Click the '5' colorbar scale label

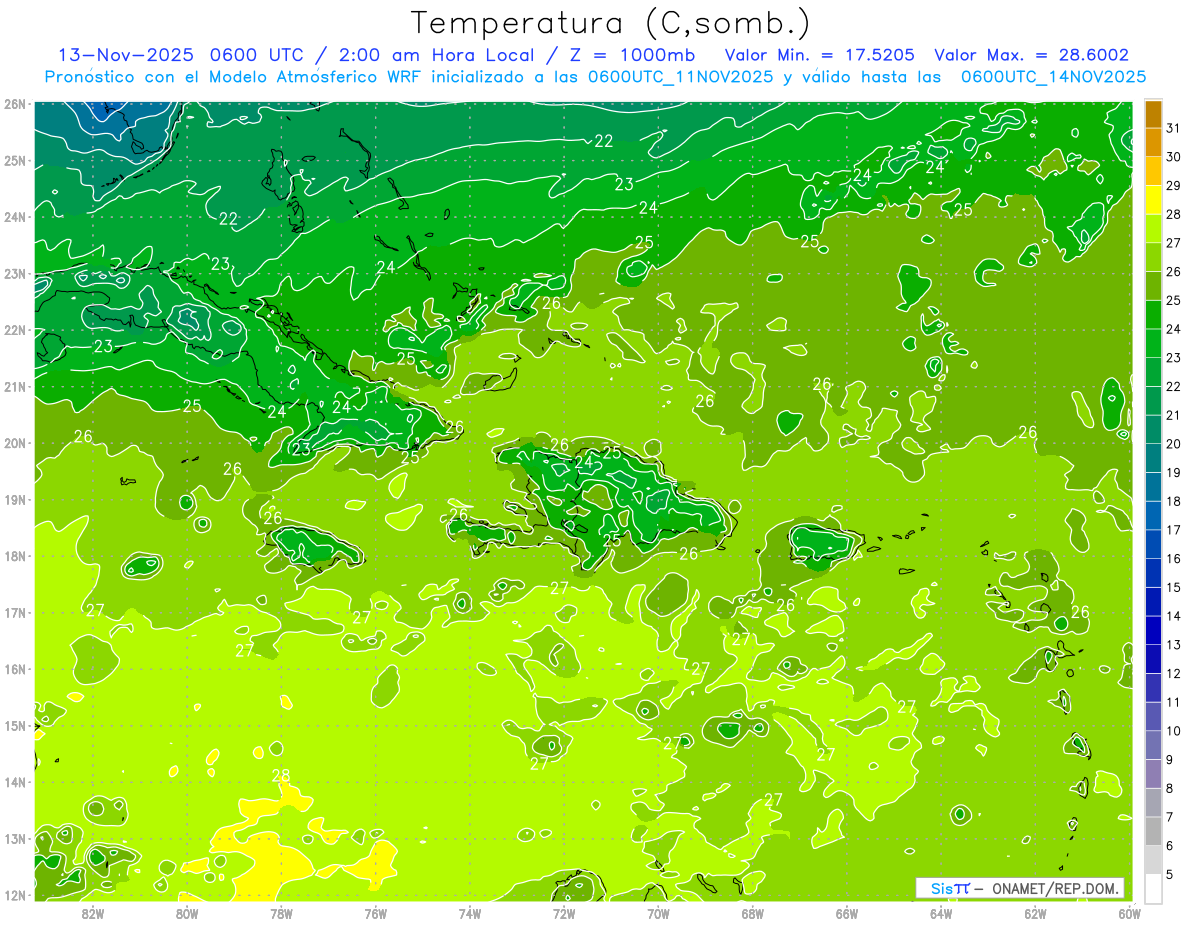[1169, 875]
